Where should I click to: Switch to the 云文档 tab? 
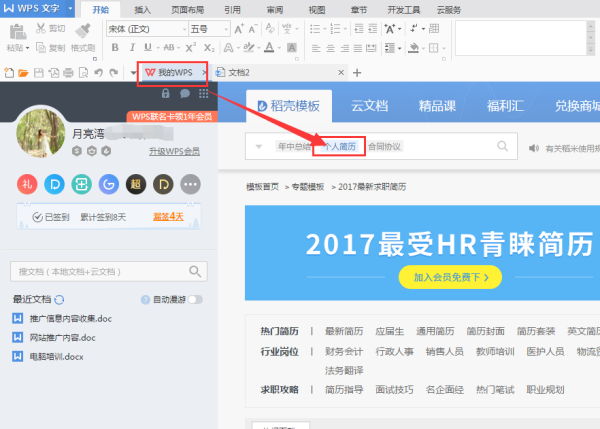[369, 106]
